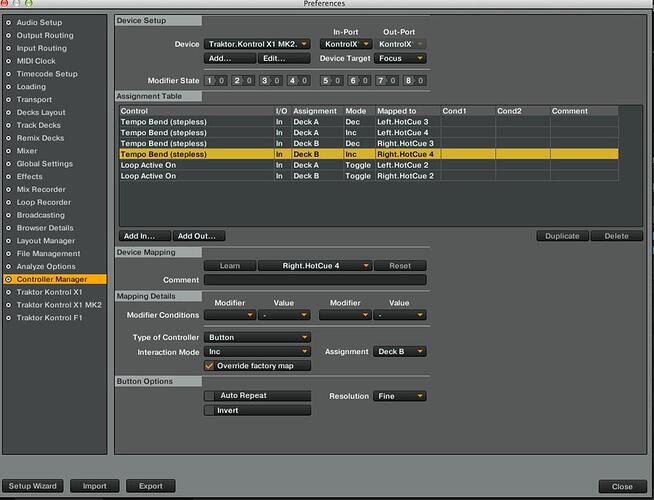Launch the Setup Wizard
The height and width of the screenshot is (500, 654).
coord(33,486)
